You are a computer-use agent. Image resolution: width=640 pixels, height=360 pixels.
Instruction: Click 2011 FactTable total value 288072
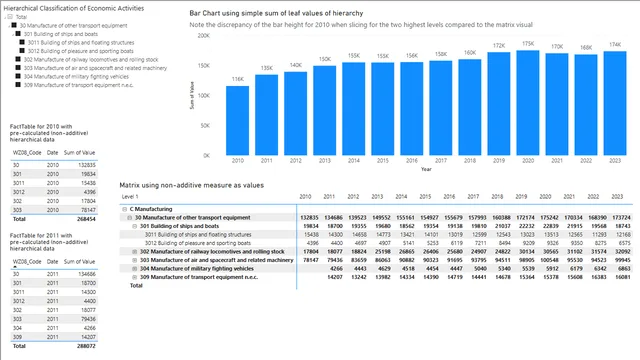[x=86, y=346]
